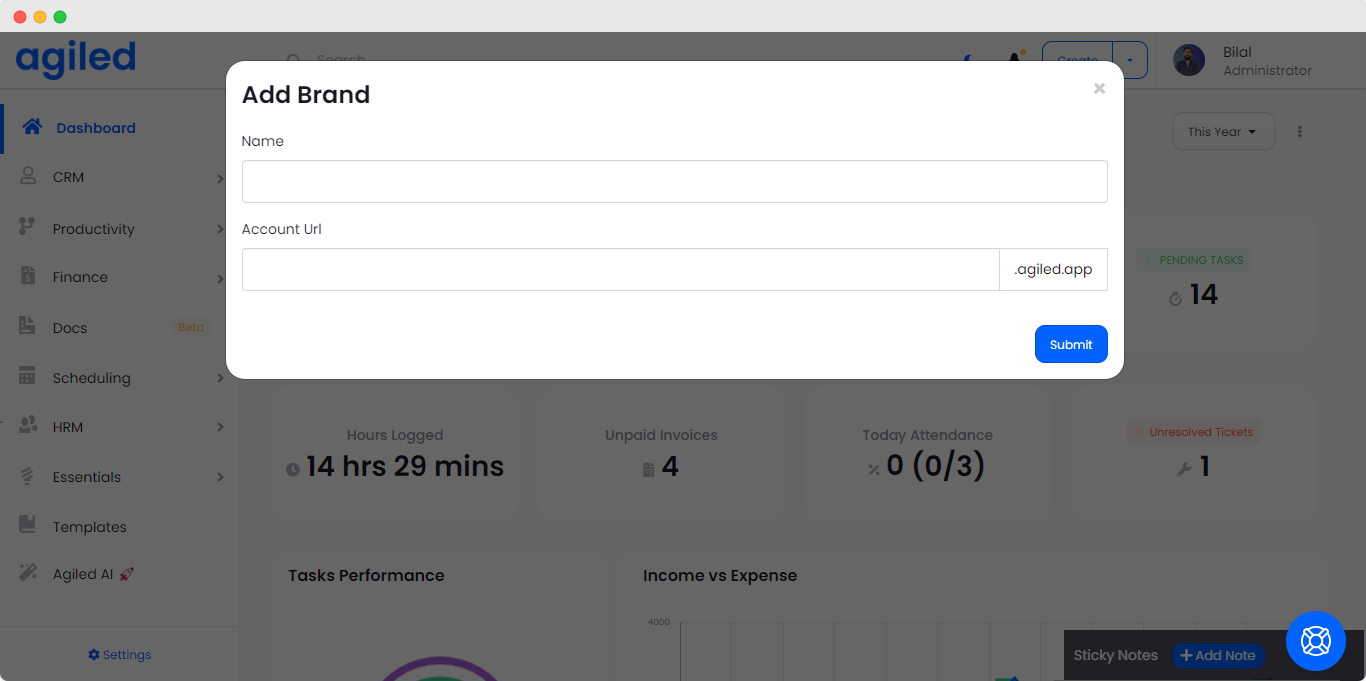Close the Add Brand dialog
The height and width of the screenshot is (681, 1366).
click(1099, 89)
